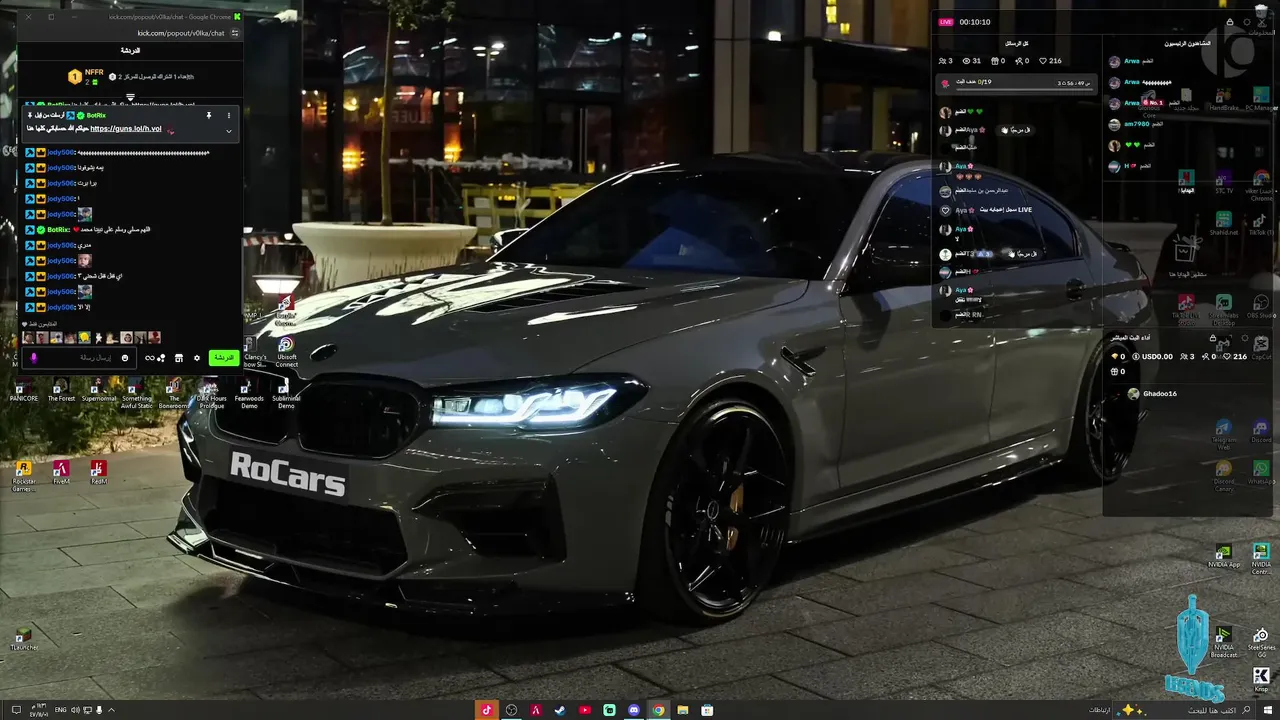Open SteelSeries GG desktop shortcut

click(x=1261, y=641)
